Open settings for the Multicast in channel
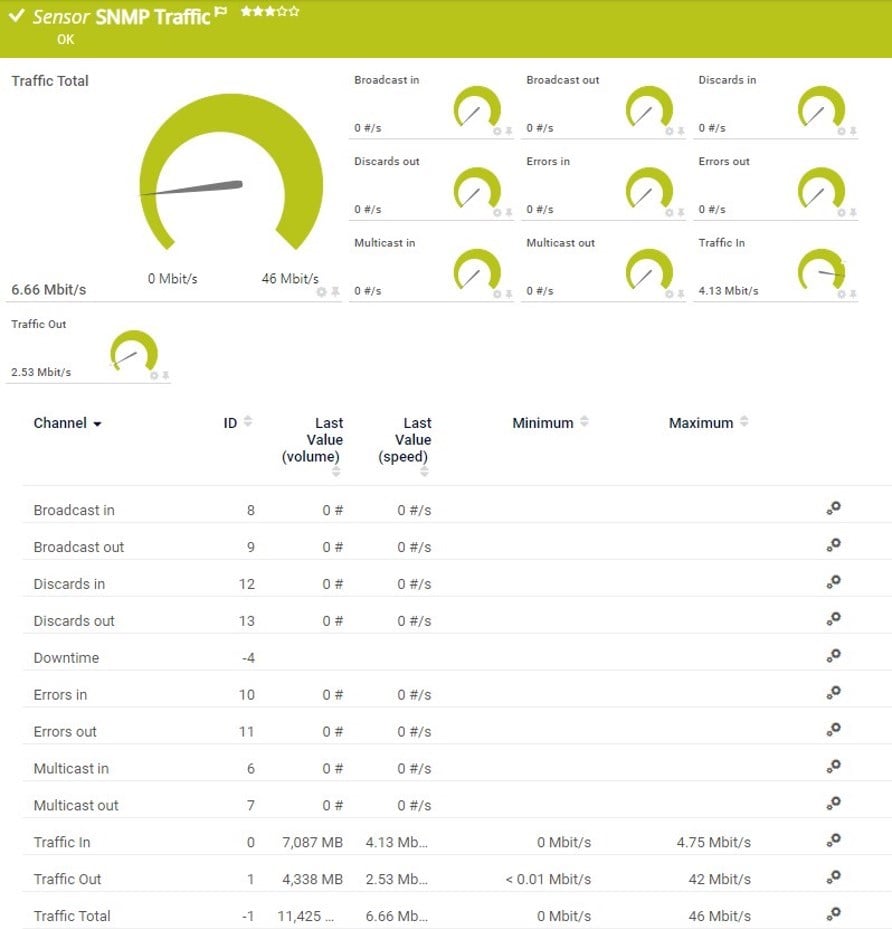892x929 pixels. coord(834,767)
